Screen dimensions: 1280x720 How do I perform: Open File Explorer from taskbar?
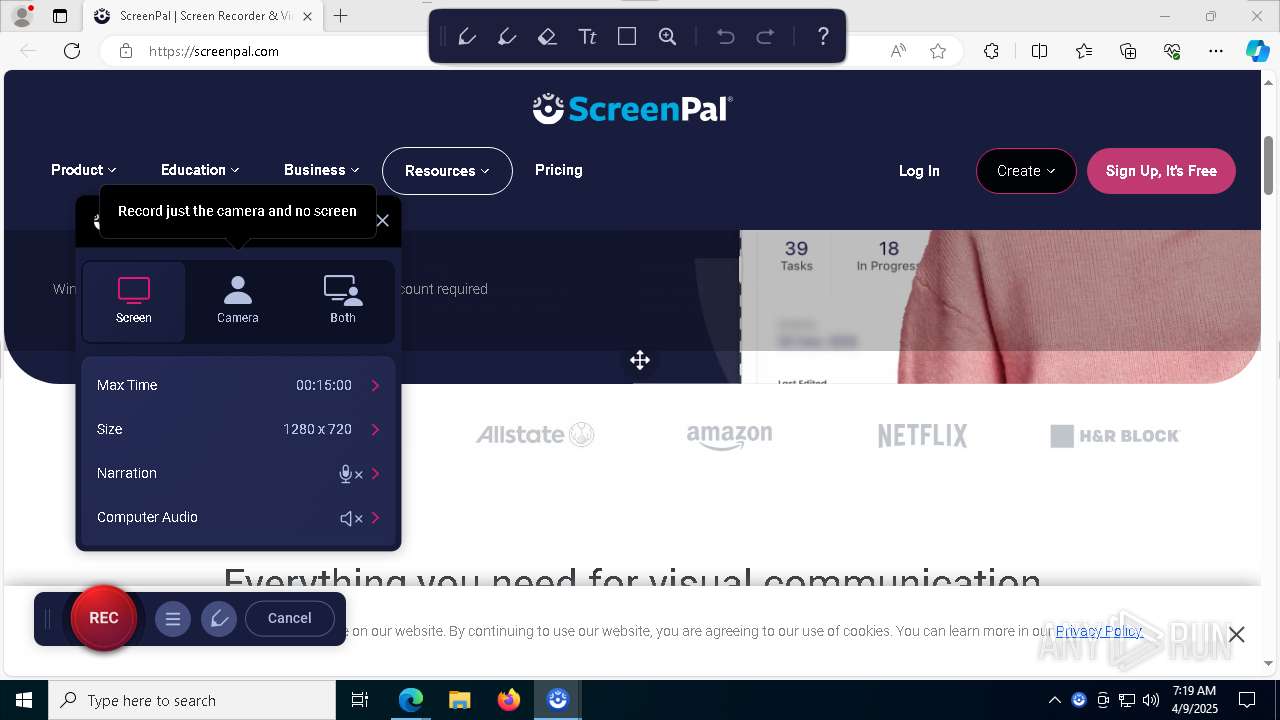pos(459,700)
